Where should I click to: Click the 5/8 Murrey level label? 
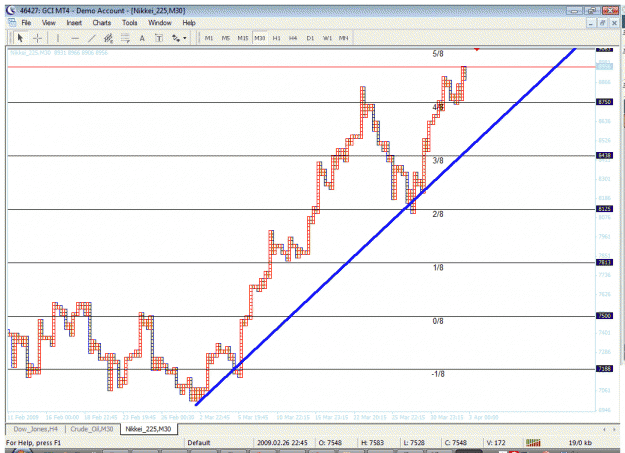click(438, 54)
